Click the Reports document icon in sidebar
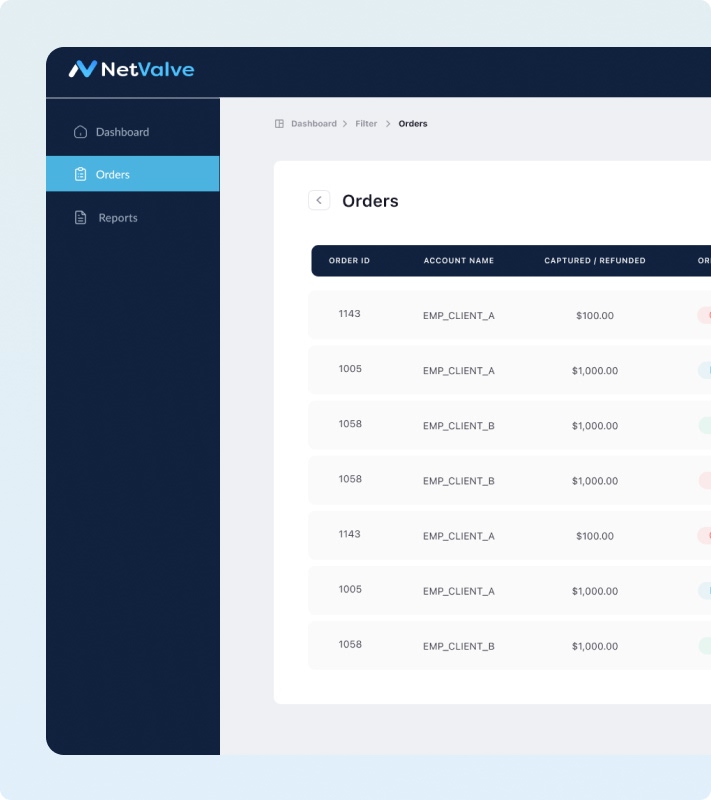Image resolution: width=711 pixels, height=800 pixels. 80,217
